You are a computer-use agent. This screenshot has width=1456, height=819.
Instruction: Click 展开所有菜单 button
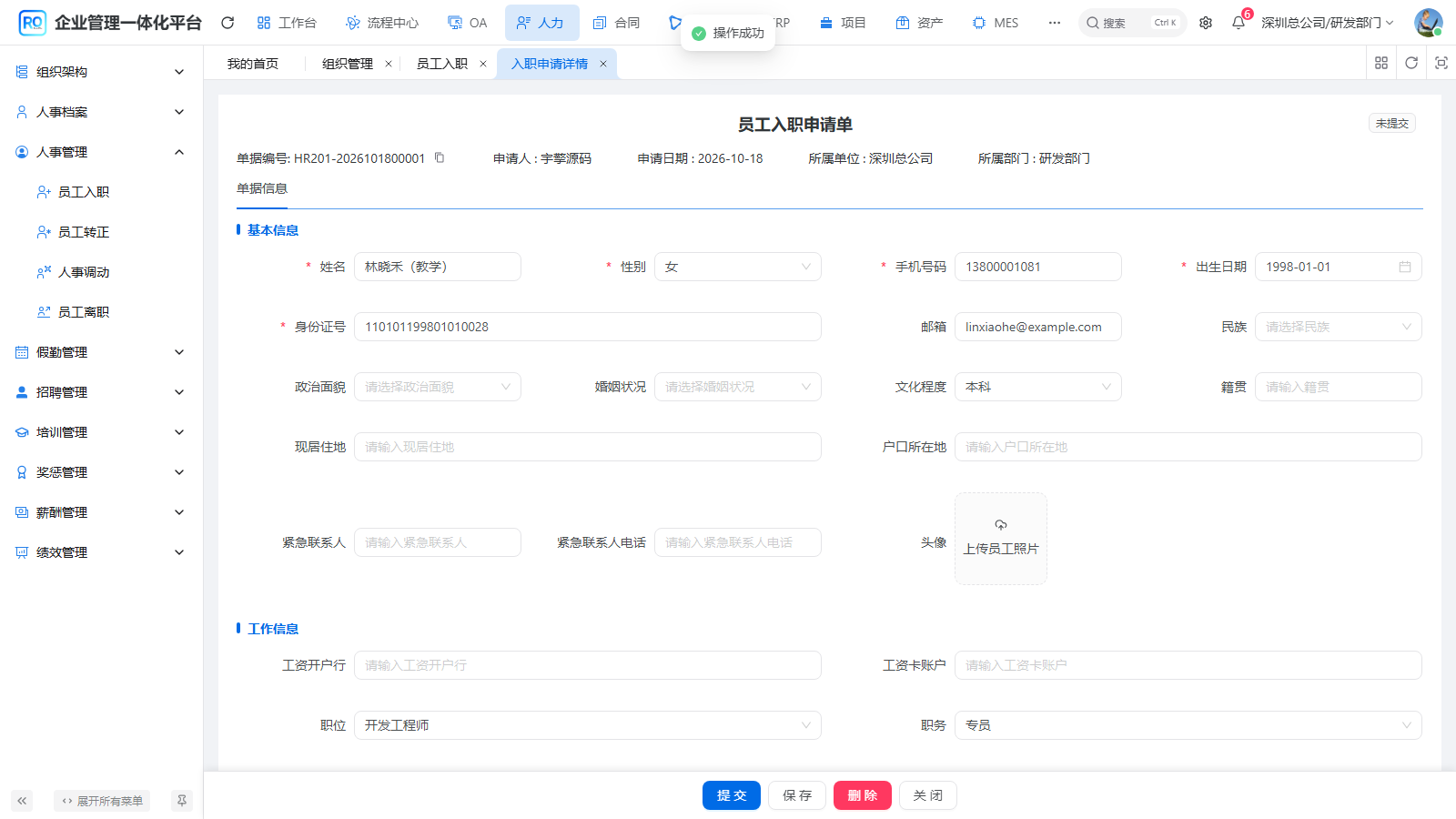tap(102, 801)
